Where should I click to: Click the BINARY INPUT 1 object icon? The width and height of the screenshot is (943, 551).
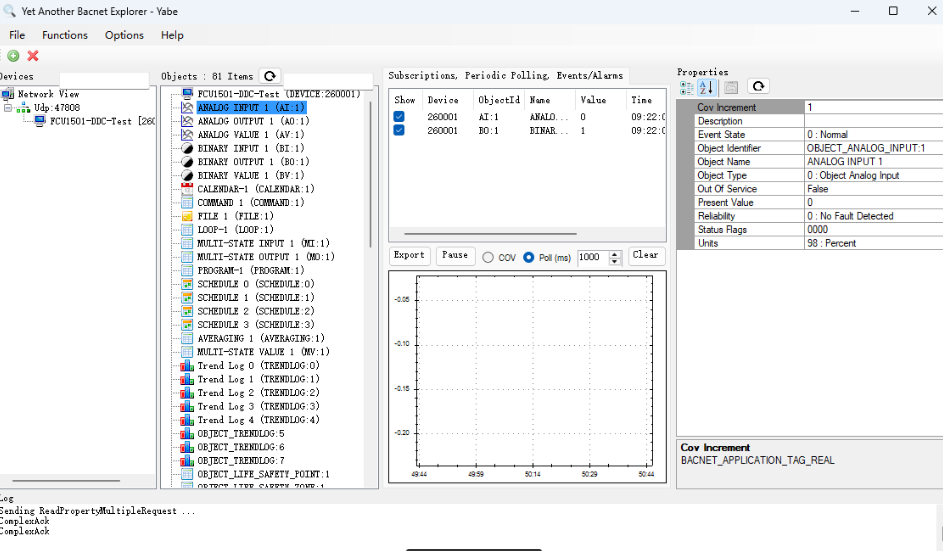click(187, 149)
